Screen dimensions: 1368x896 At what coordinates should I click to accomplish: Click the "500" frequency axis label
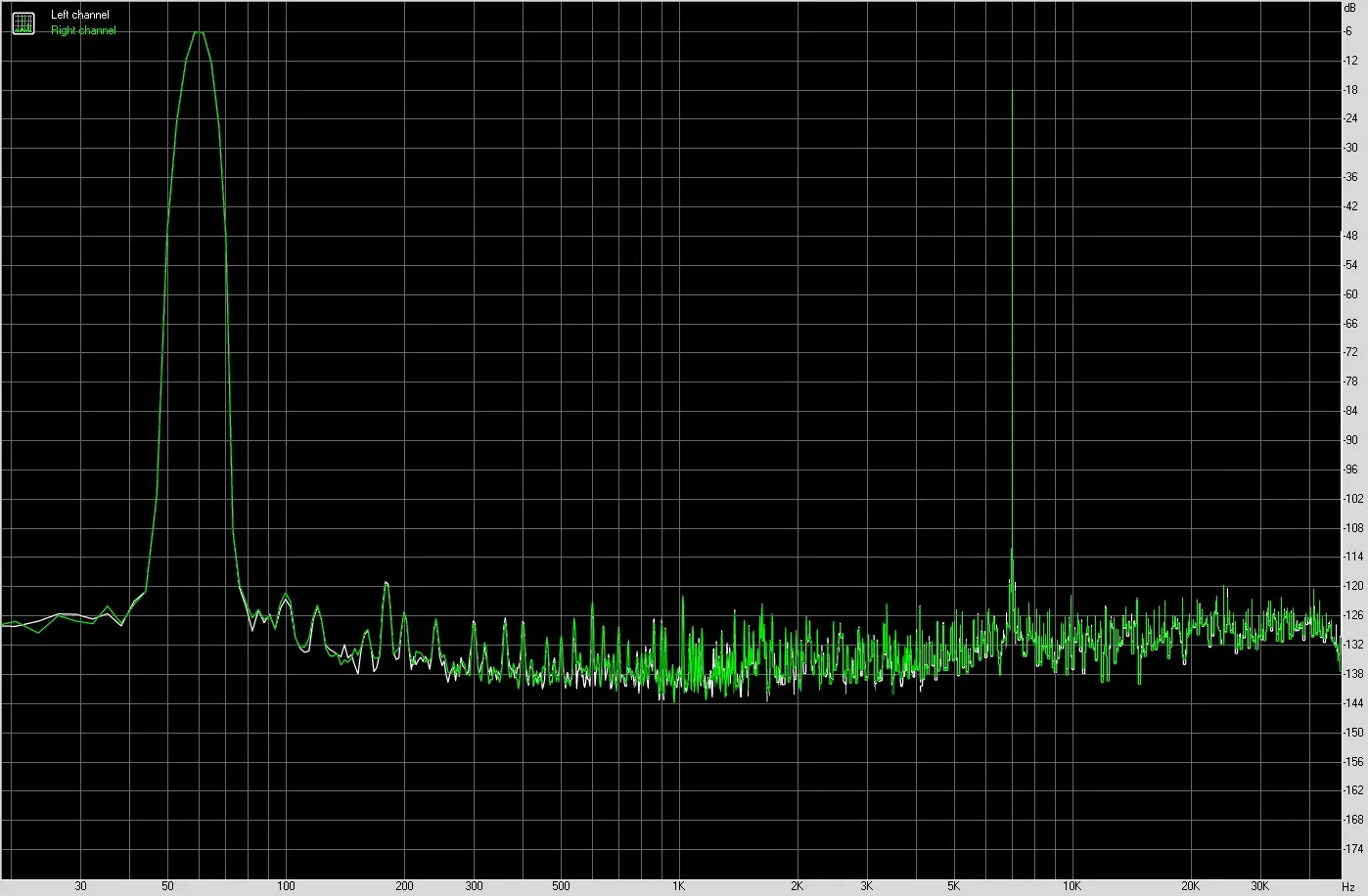click(x=561, y=886)
